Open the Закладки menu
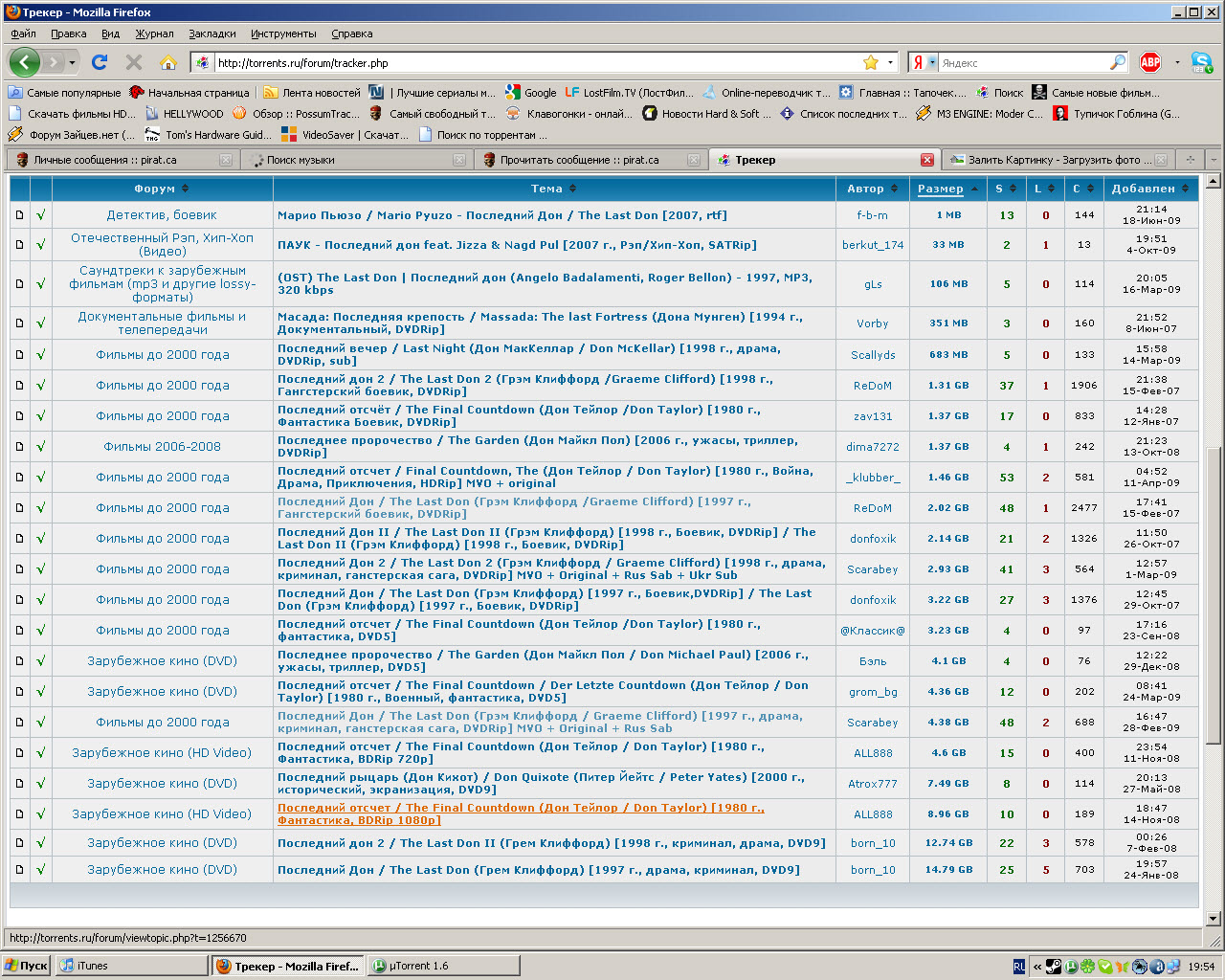The width and height of the screenshot is (1225, 980). pyautogui.click(x=212, y=33)
